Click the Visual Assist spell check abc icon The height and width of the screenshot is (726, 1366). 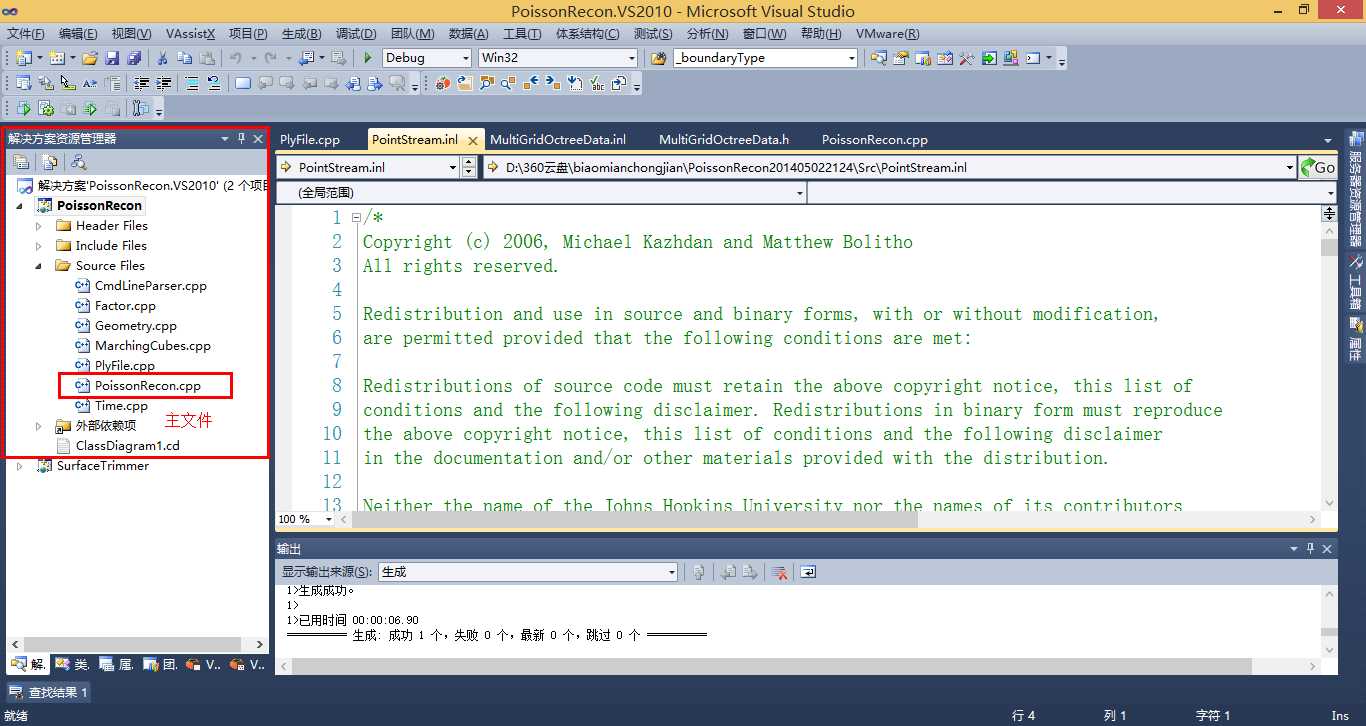(597, 83)
